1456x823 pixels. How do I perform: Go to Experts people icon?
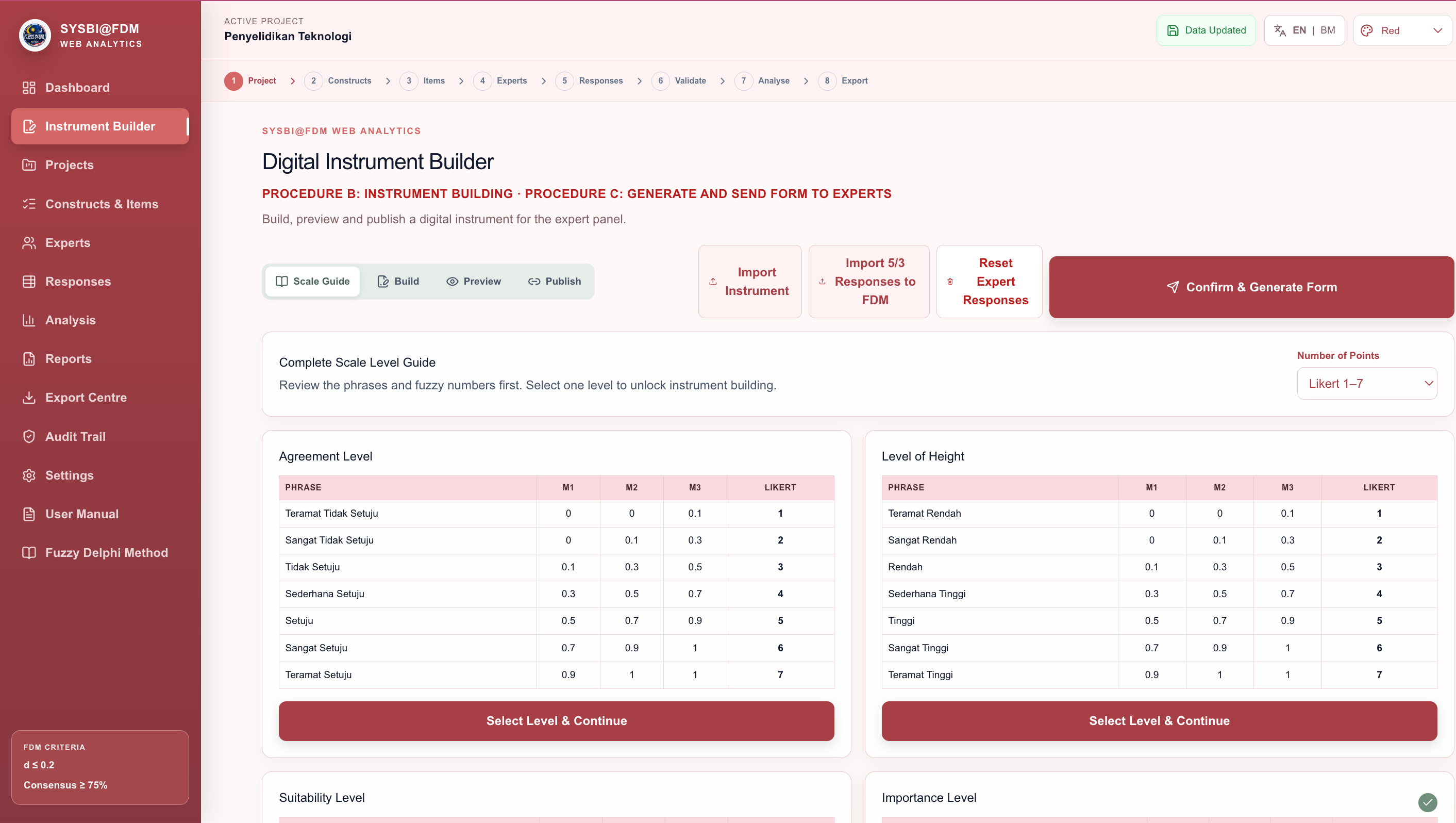click(x=29, y=243)
